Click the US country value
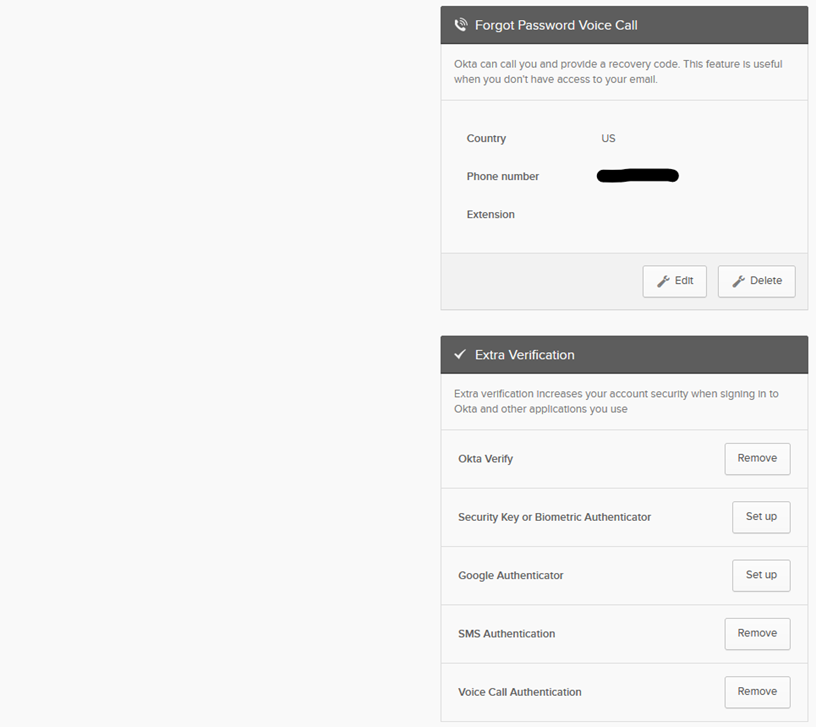The height and width of the screenshot is (727, 816). pyautogui.click(x=608, y=138)
